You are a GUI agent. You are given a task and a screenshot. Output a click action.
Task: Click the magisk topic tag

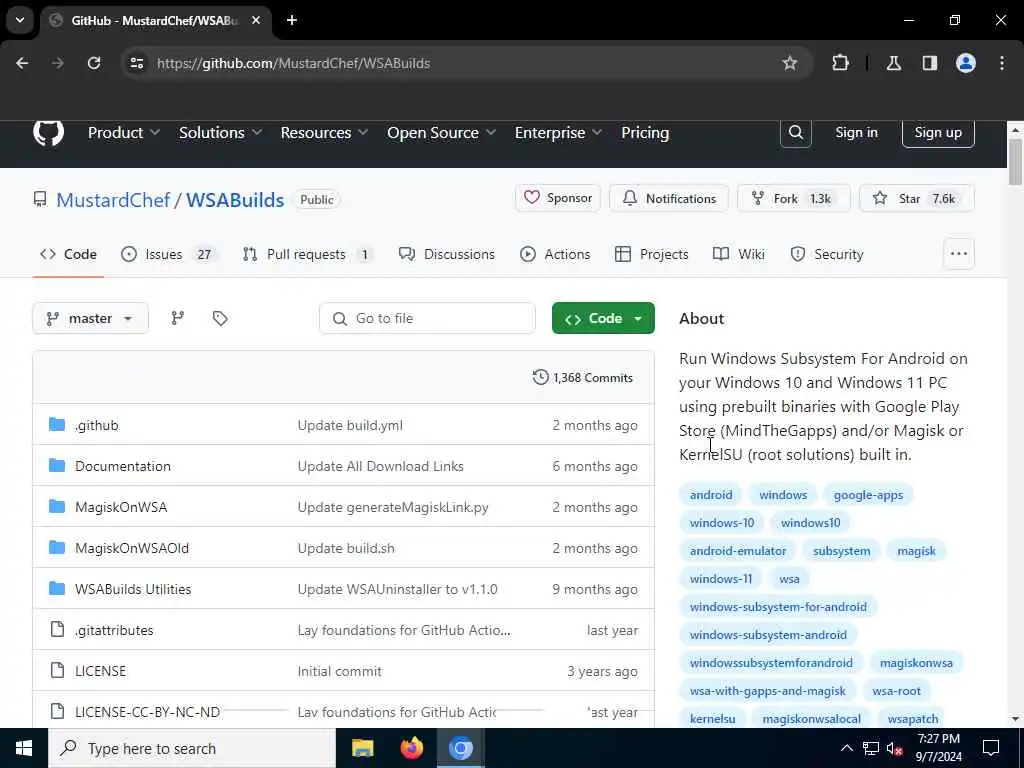coord(916,551)
